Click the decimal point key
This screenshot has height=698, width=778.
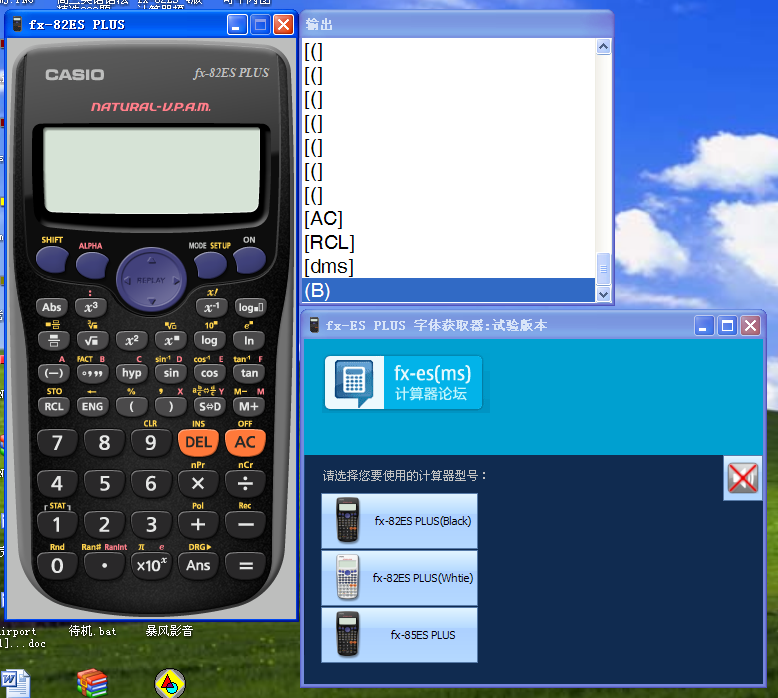[x=104, y=566]
